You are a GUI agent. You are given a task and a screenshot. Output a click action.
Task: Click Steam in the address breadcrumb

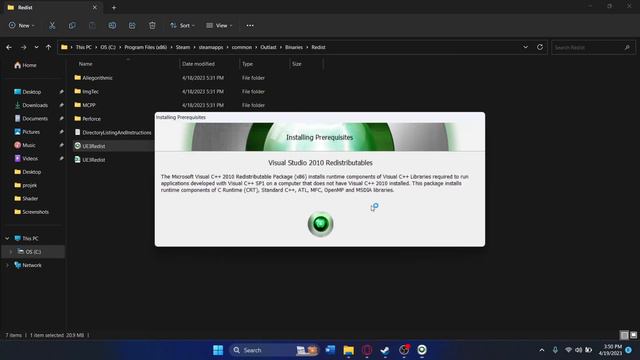tap(183, 47)
